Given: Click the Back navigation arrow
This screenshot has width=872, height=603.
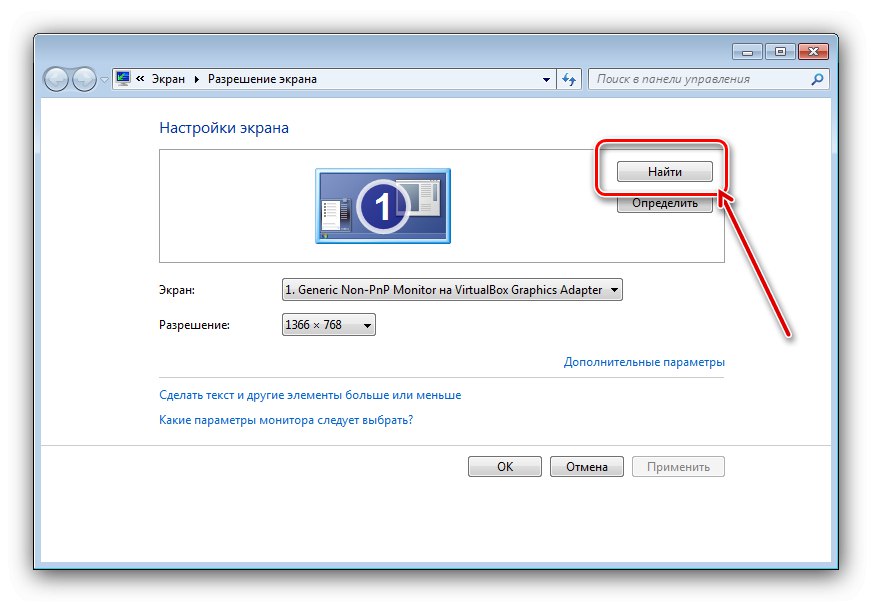Looking at the screenshot, I should [x=56, y=80].
